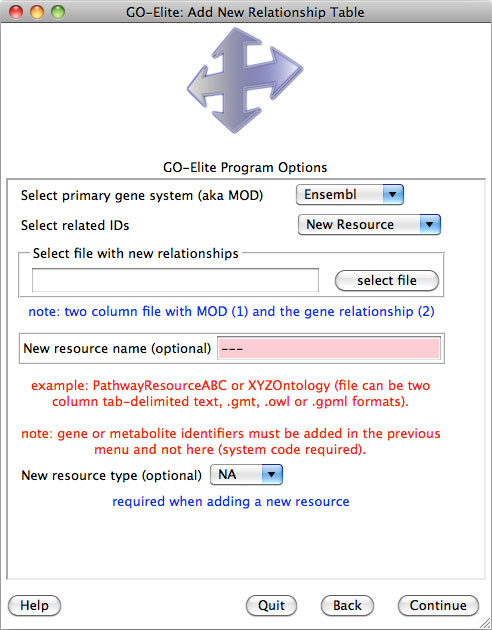Click the window resize grip corner
The image size is (492, 630).
click(486, 624)
